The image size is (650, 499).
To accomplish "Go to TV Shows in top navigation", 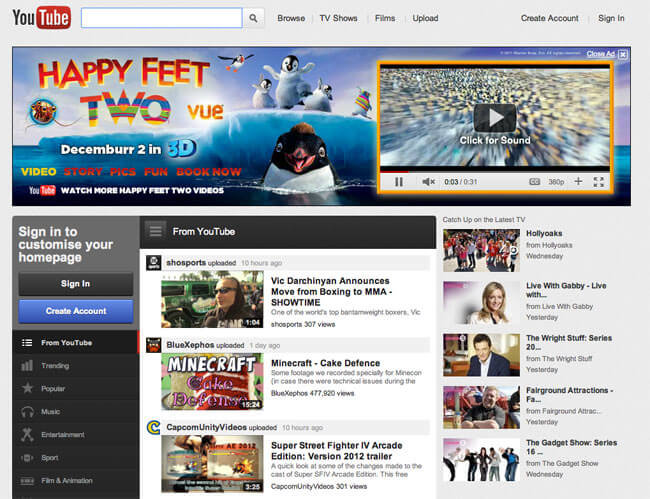I will pyautogui.click(x=338, y=18).
